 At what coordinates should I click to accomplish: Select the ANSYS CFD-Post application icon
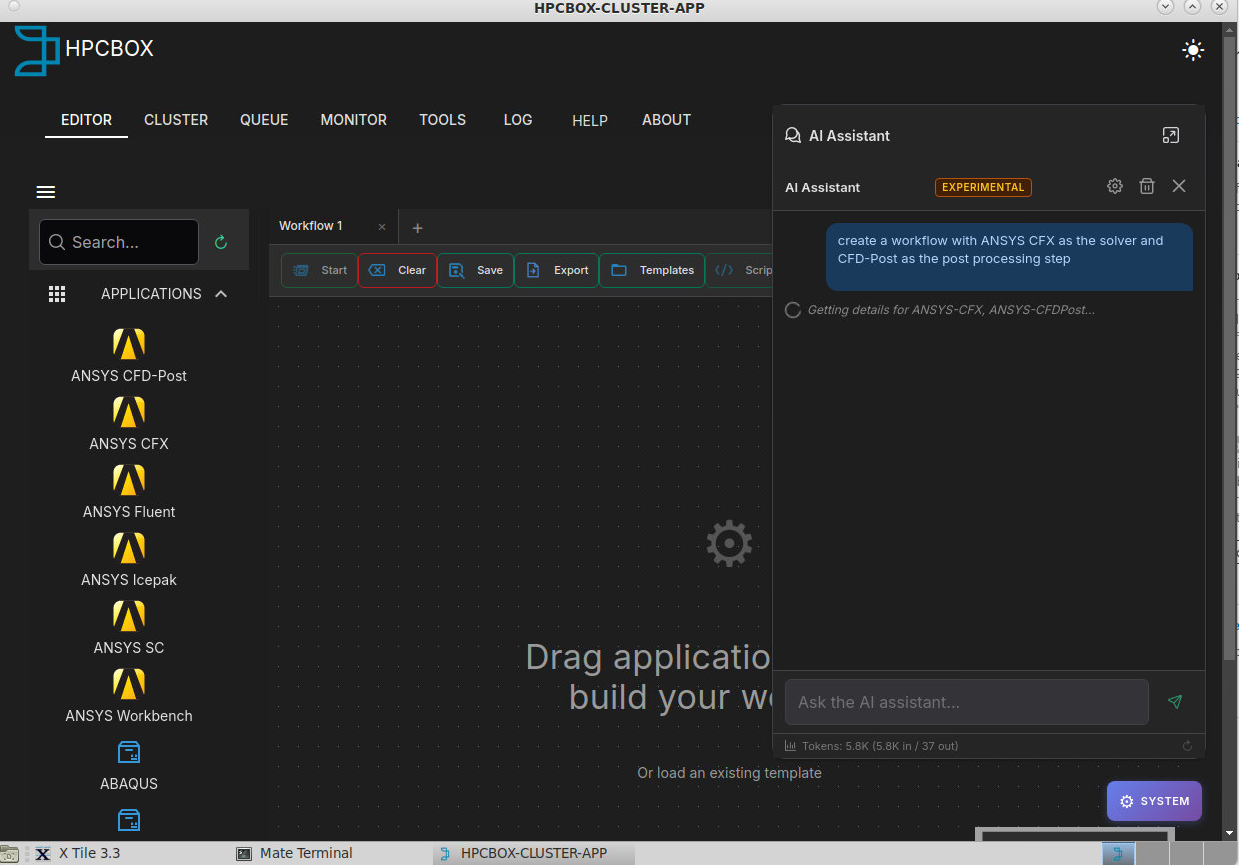pos(129,344)
